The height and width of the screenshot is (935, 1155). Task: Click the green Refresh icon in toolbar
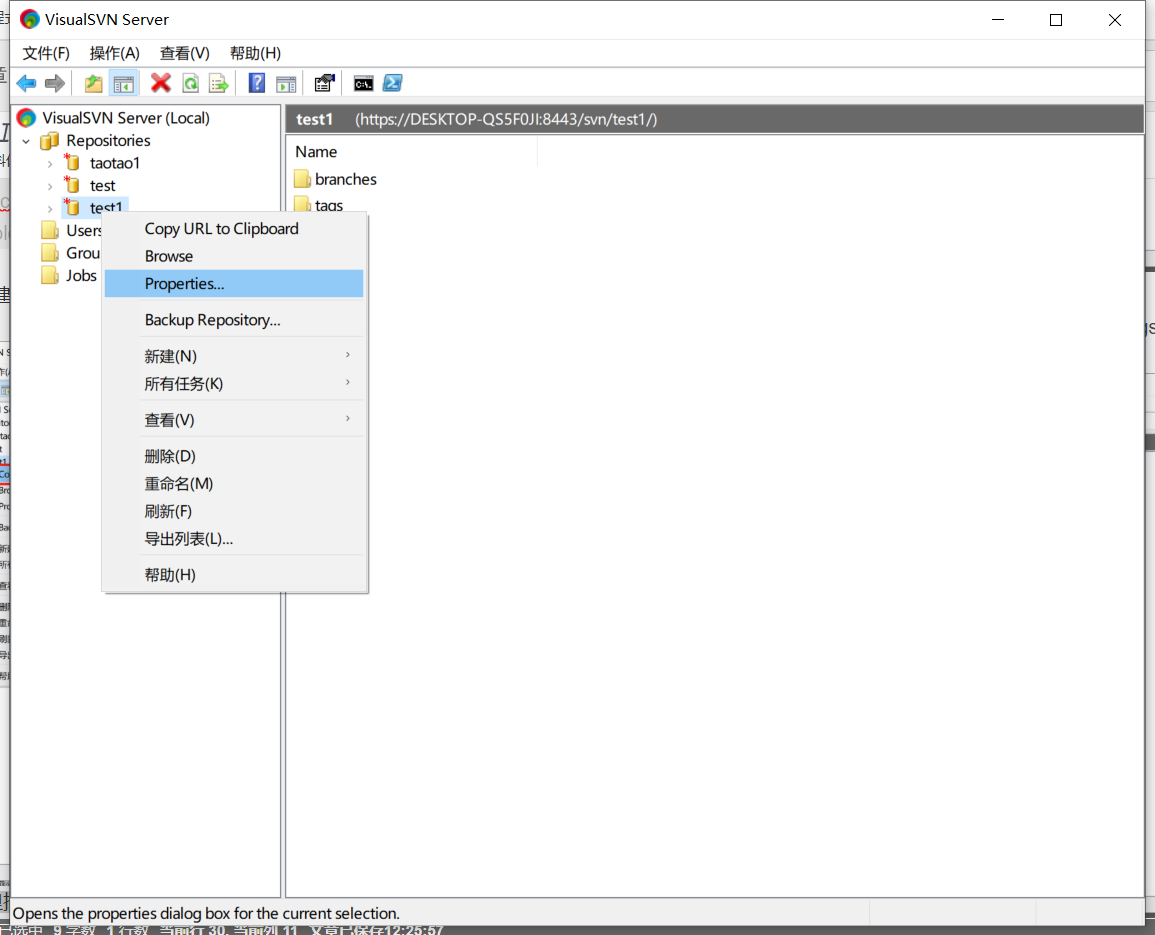(191, 83)
